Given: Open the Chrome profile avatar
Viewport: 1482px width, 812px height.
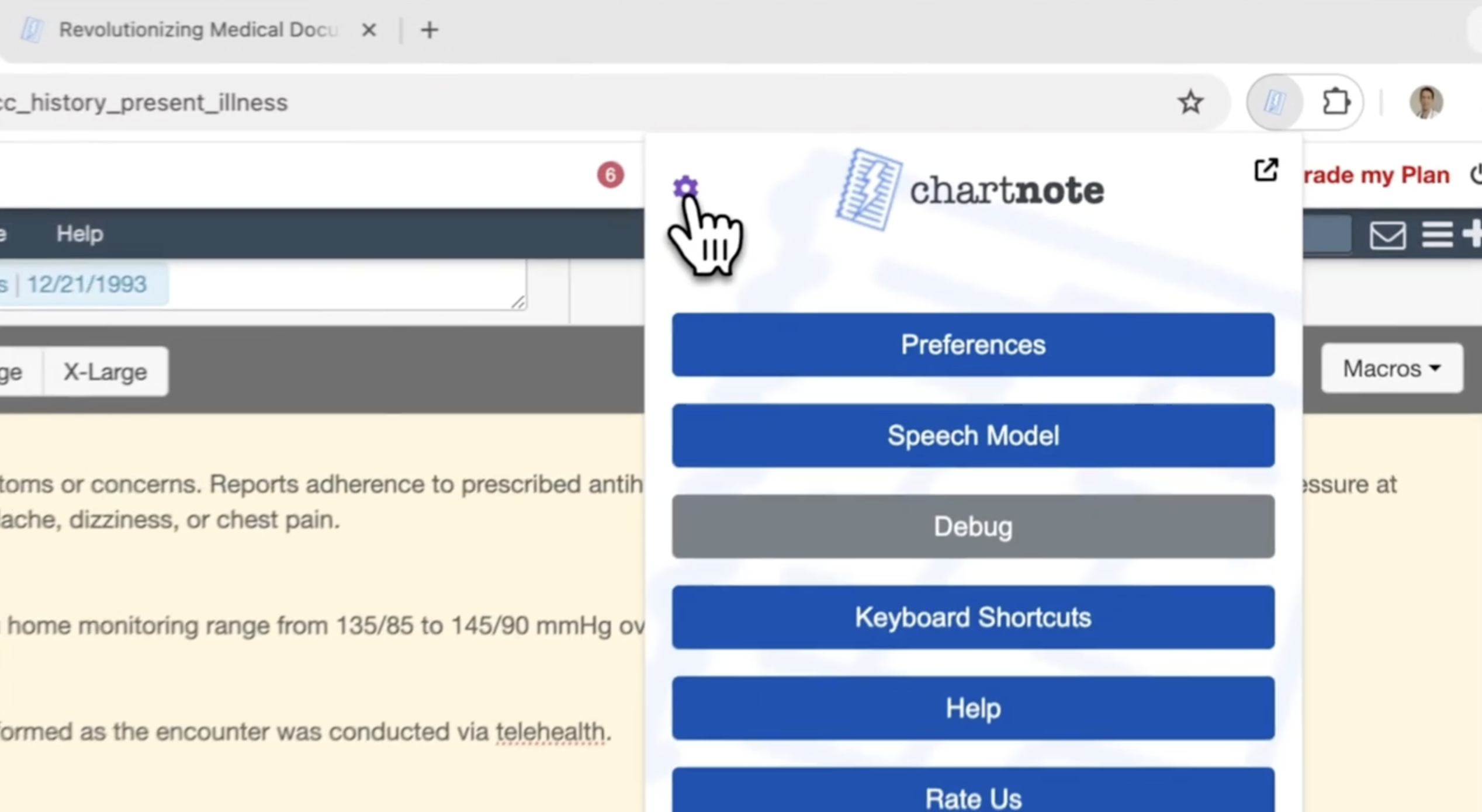Looking at the screenshot, I should coord(1426,102).
